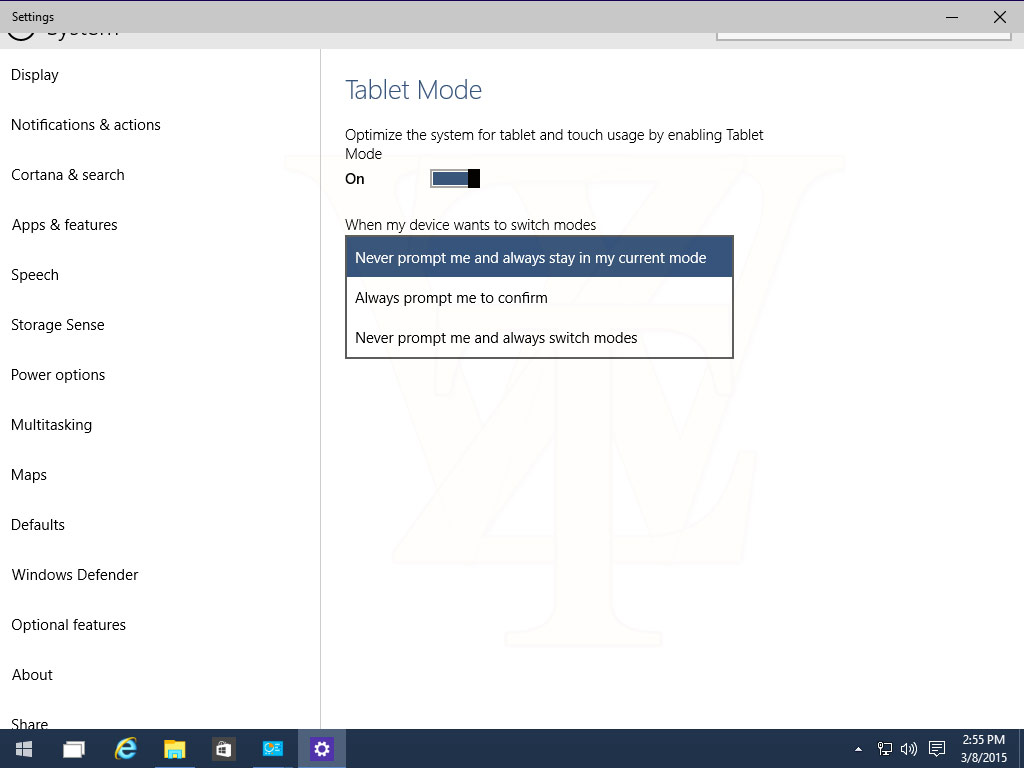Open Maps settings
Screen dimensions: 1024x768
29,475
